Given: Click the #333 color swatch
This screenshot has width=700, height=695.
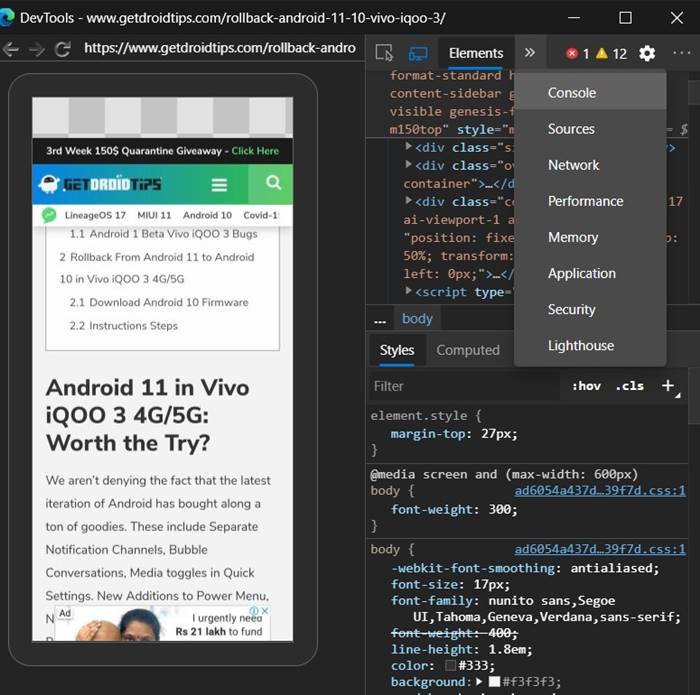Looking at the screenshot, I should (450, 666).
